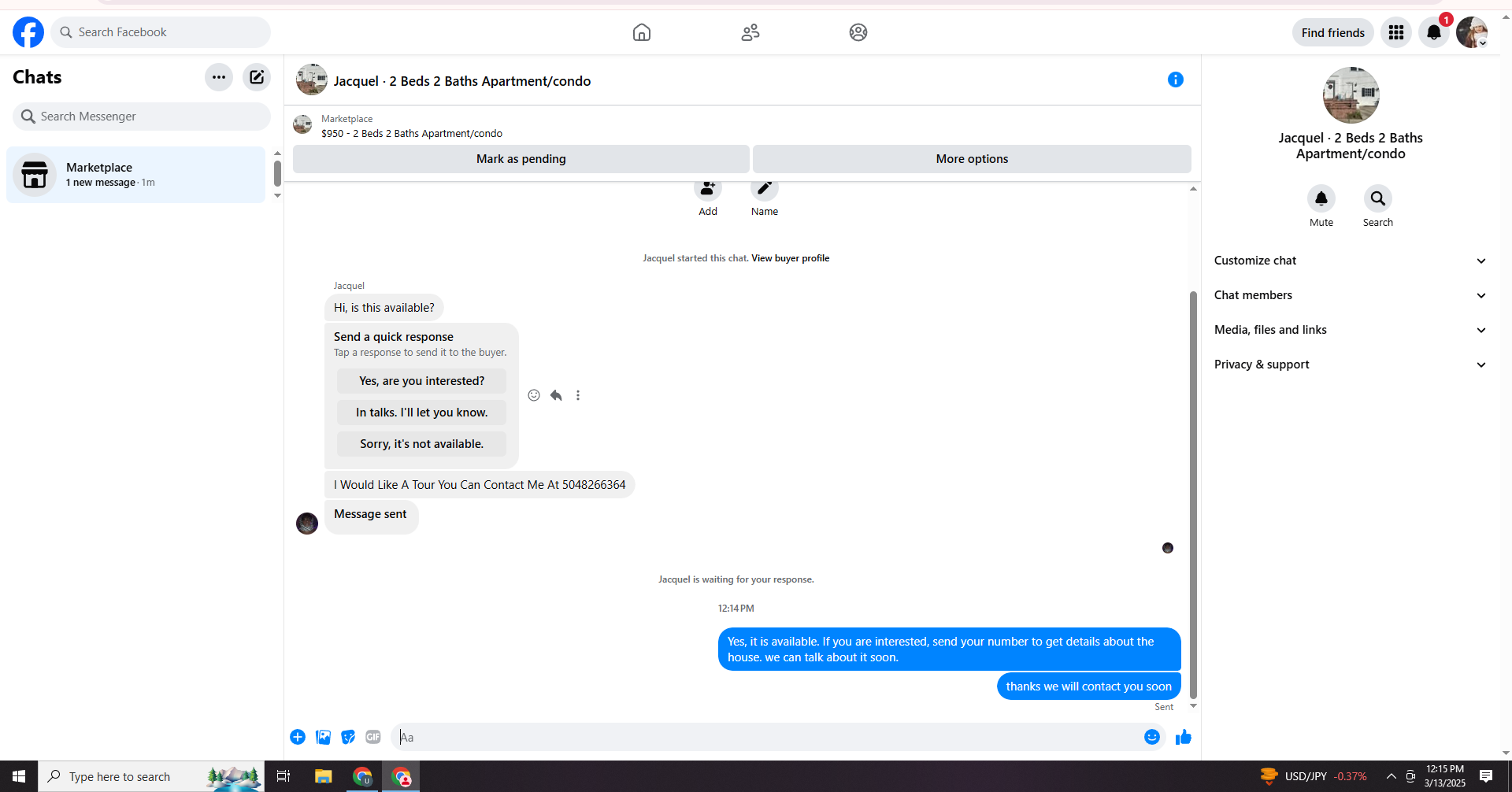The height and width of the screenshot is (792, 1512).
Task: Open the Facebook menu grid icon
Action: click(x=1396, y=32)
